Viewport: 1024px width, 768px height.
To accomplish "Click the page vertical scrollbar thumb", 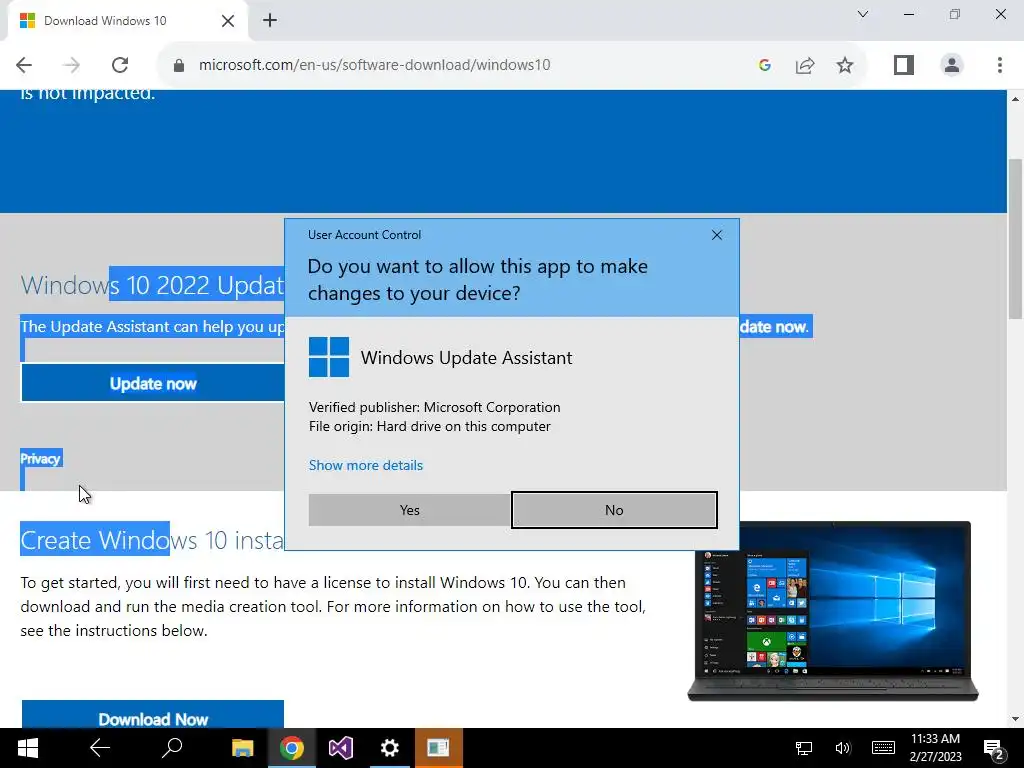I will 1015,237.
